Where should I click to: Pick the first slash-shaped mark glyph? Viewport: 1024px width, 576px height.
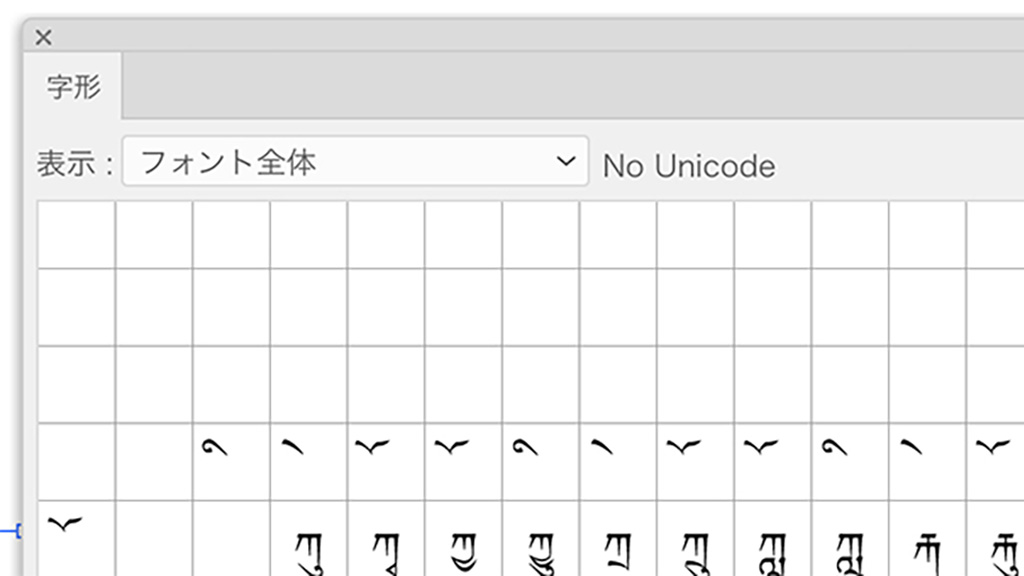click(293, 448)
